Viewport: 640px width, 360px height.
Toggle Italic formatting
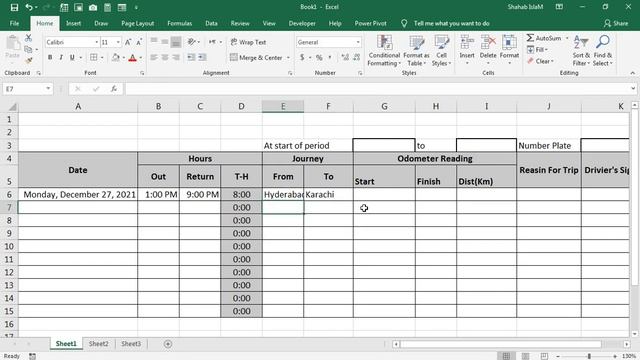(x=61, y=58)
